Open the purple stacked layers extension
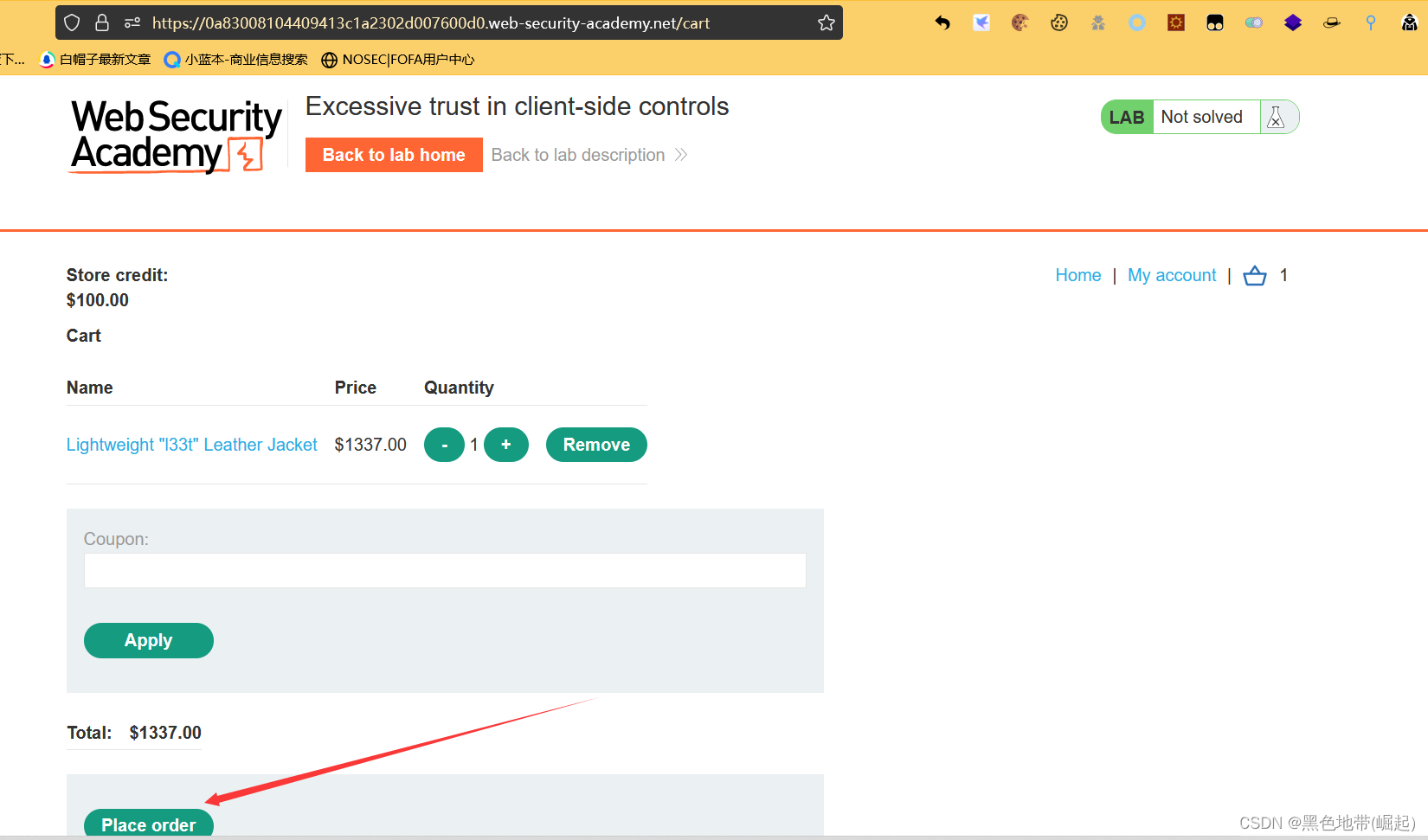 (1293, 22)
